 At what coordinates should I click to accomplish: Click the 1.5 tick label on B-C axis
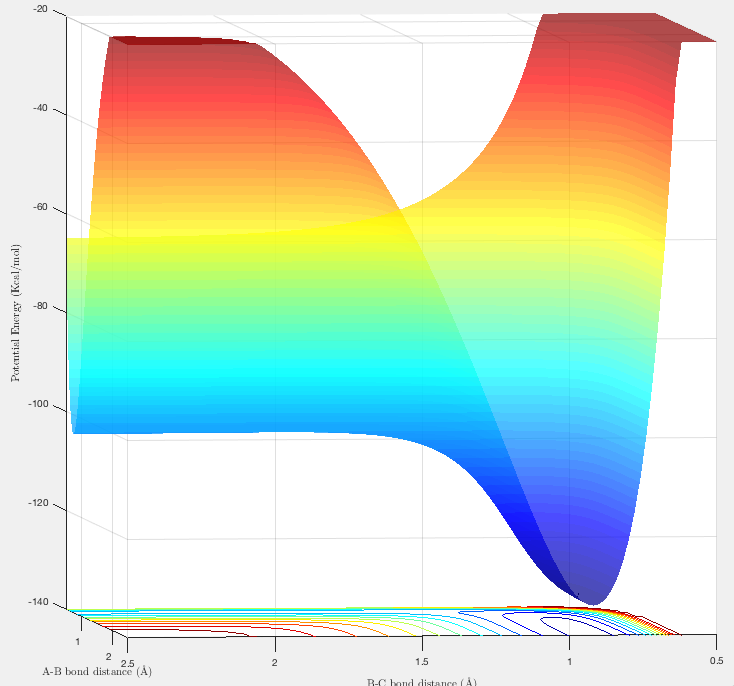click(x=422, y=661)
